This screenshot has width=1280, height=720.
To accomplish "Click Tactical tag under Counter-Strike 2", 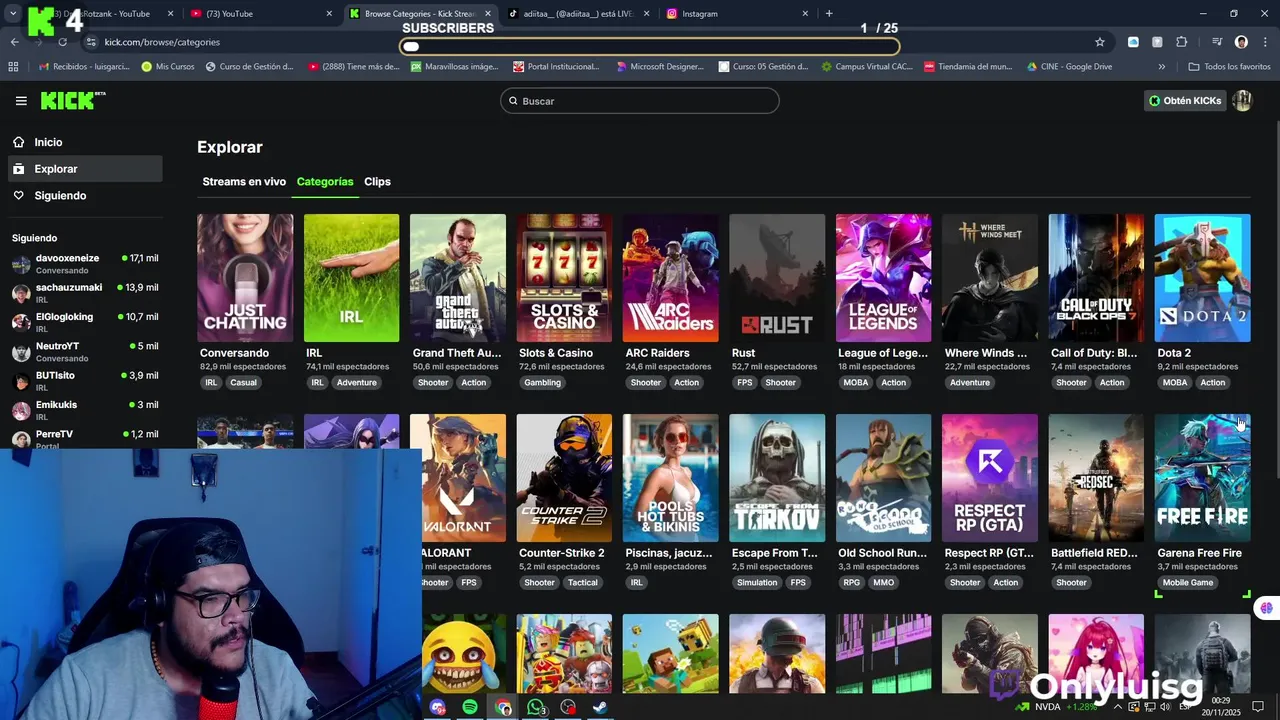I will (x=582, y=583).
